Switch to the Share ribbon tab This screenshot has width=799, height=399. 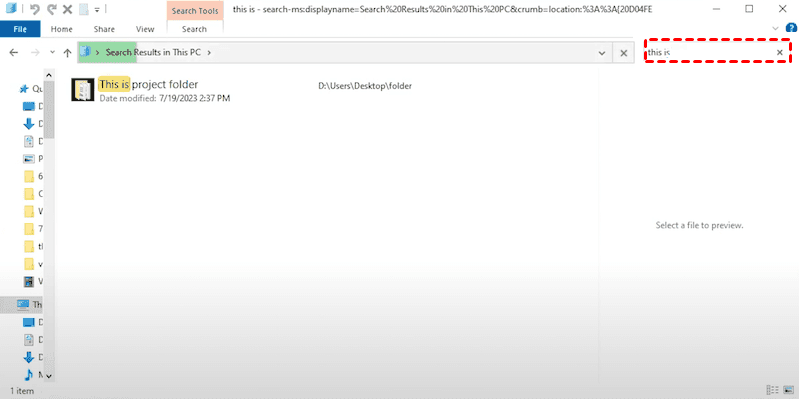tap(104, 29)
